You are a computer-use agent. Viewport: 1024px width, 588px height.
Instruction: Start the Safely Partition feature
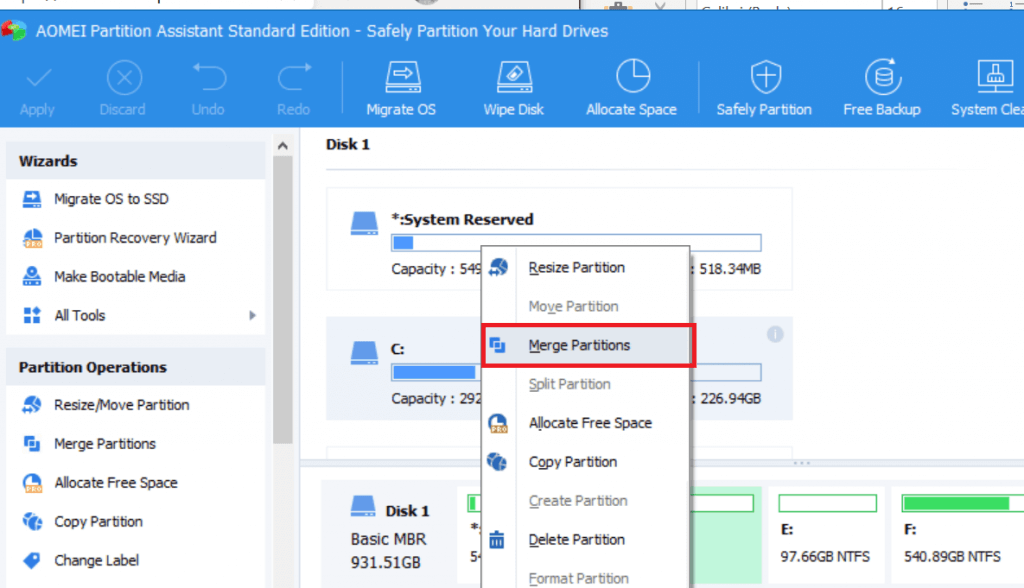click(x=764, y=88)
